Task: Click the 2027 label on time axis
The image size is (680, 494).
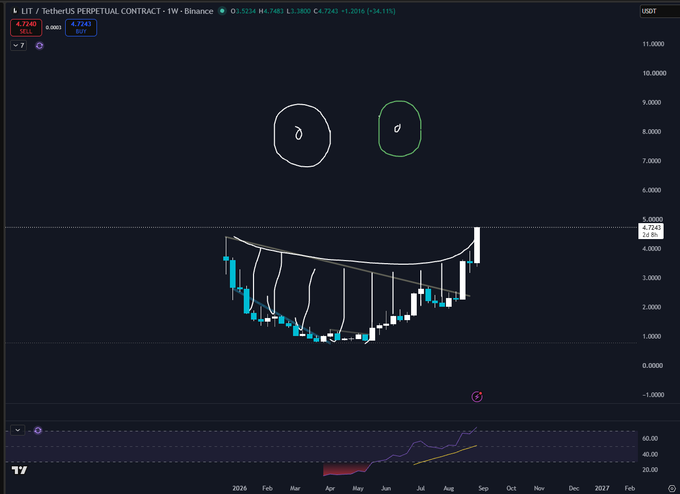Action: [x=602, y=488]
